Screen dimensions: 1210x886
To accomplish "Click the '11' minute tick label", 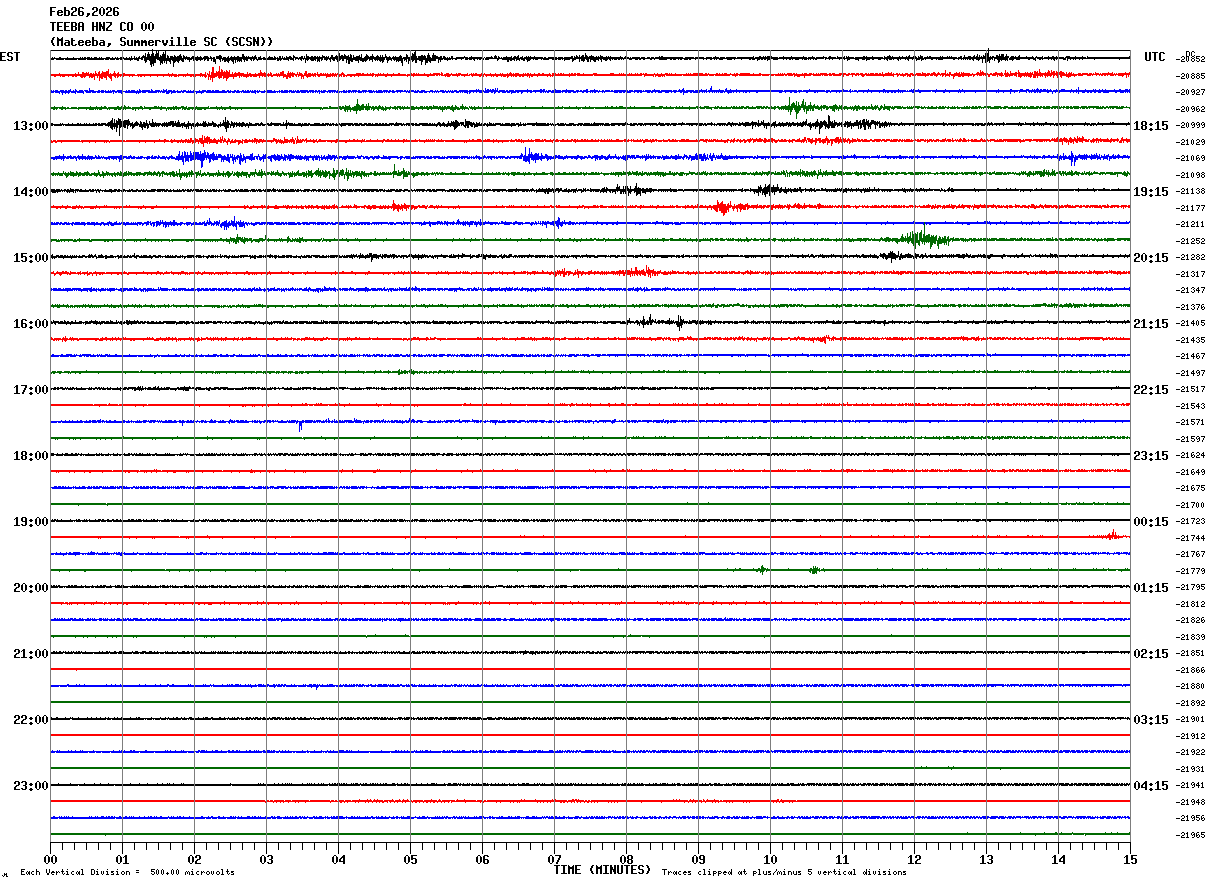I will tap(842, 859).
